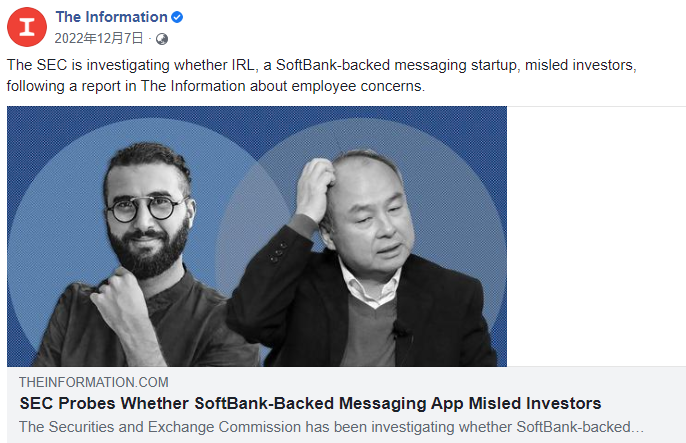
Task: Click THEINFORMATION.COM source domain label
Action: [x=94, y=382]
